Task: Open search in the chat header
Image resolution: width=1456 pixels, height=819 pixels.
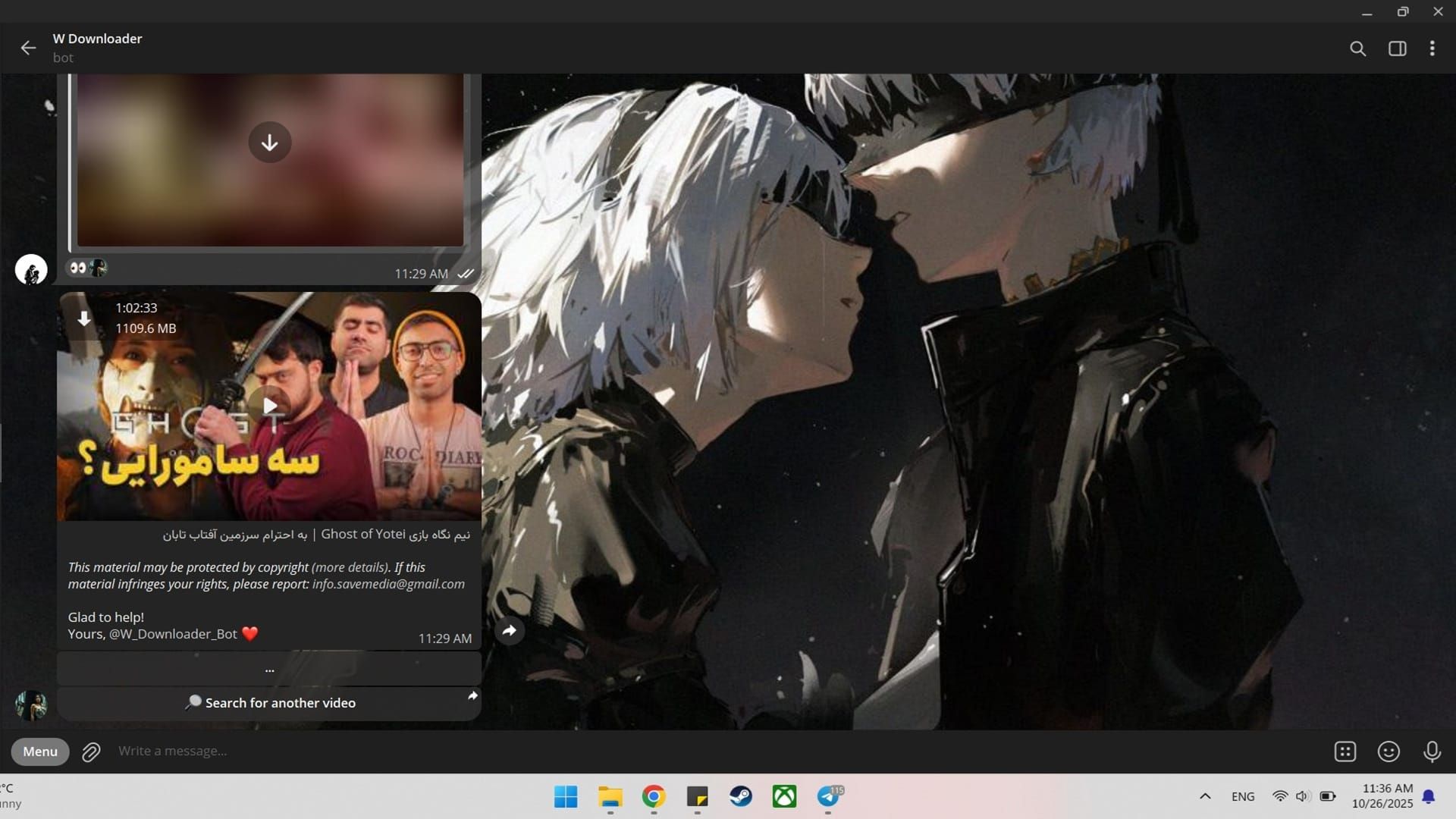Action: [1357, 49]
